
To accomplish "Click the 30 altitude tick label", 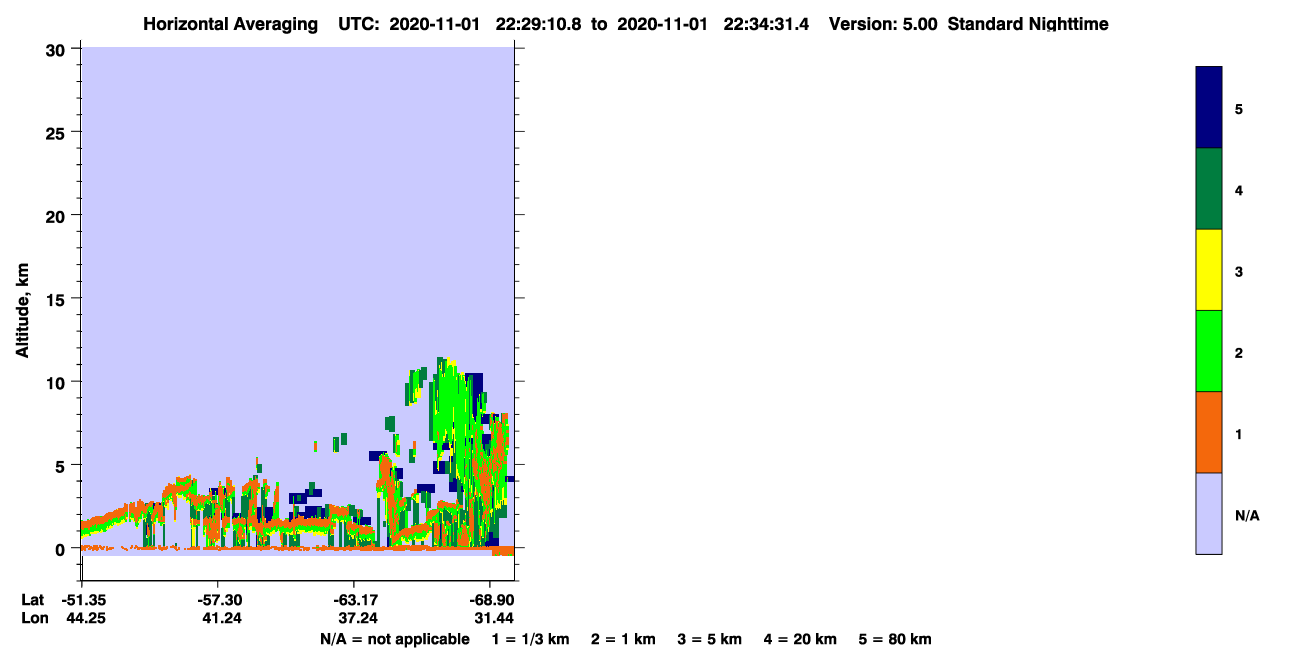I will tap(56, 49).
